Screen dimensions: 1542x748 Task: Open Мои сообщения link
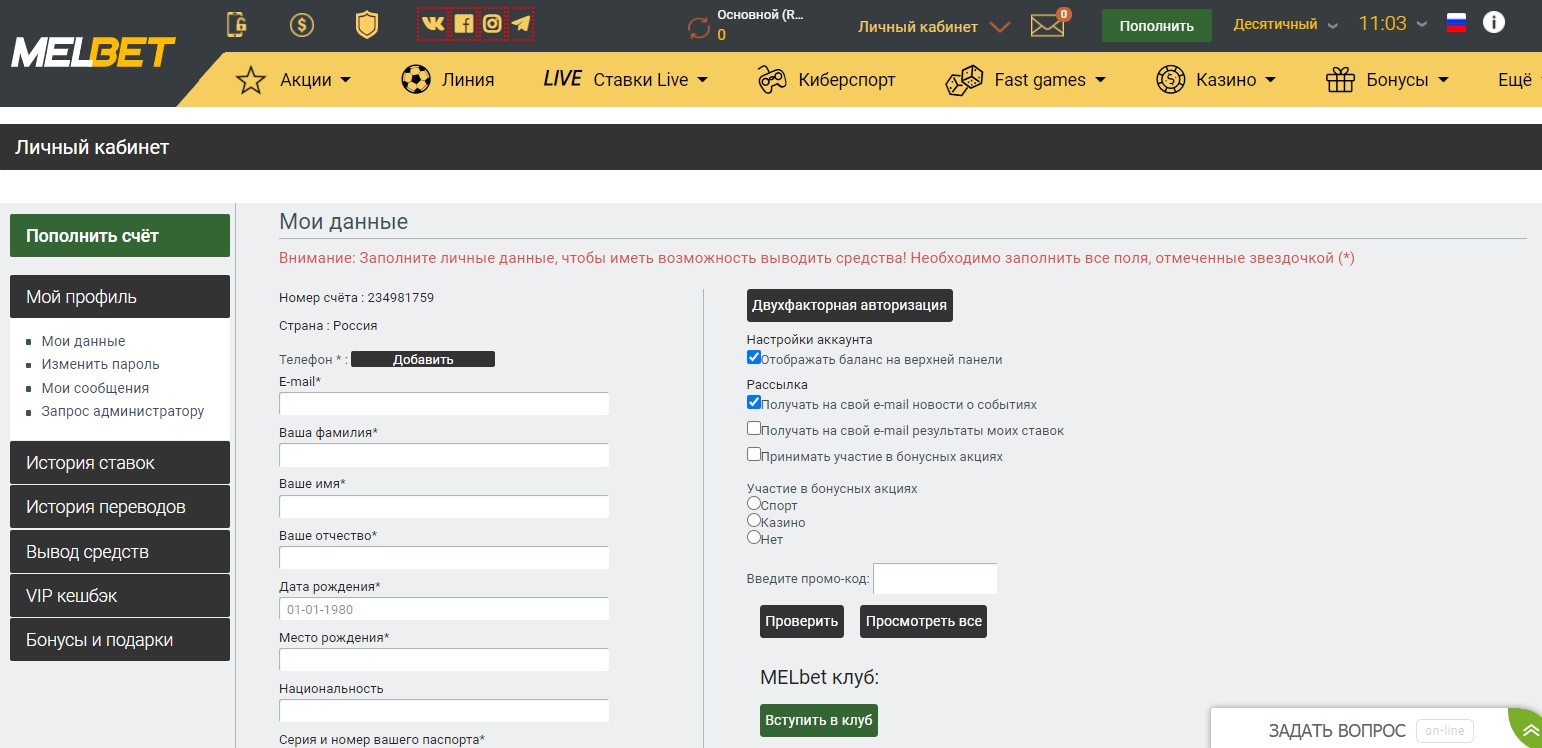tap(95, 388)
